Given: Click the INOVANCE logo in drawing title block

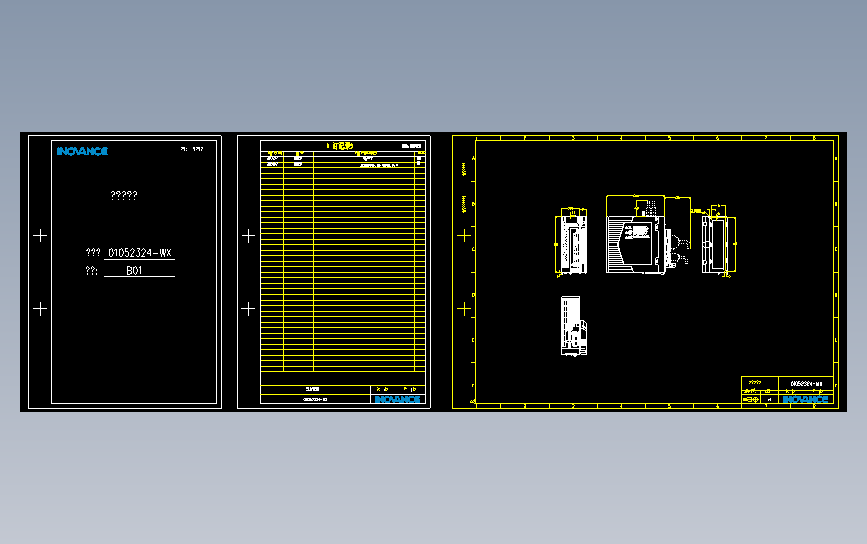Looking at the screenshot, I should click(x=805, y=399).
